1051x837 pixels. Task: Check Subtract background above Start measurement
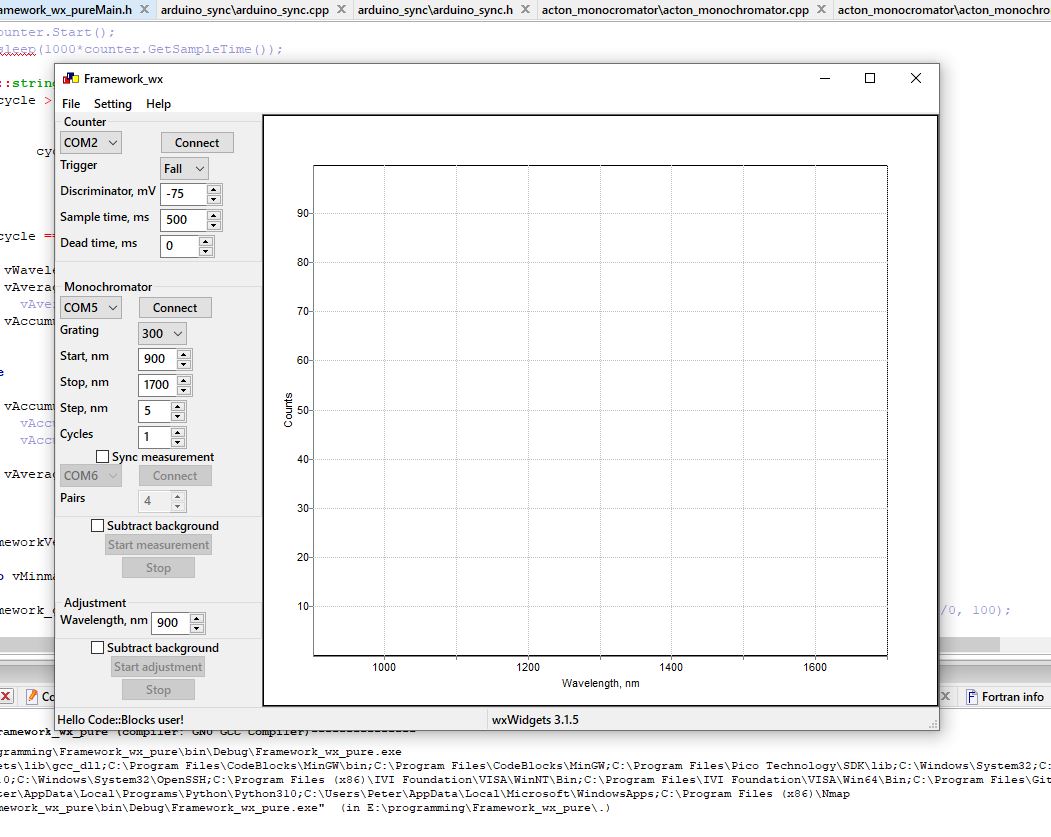point(97,525)
